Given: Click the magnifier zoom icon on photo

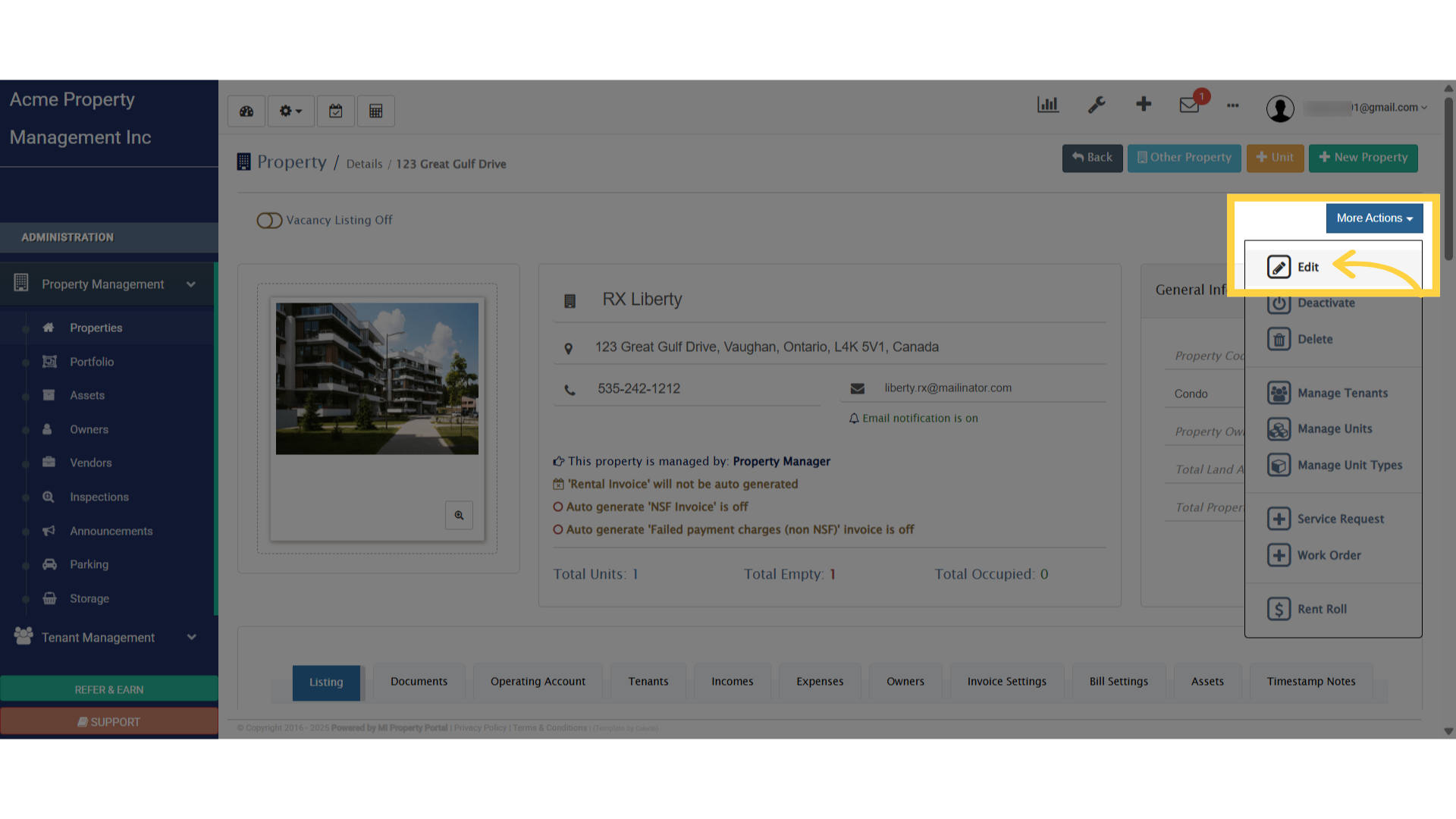Looking at the screenshot, I should coord(459,516).
